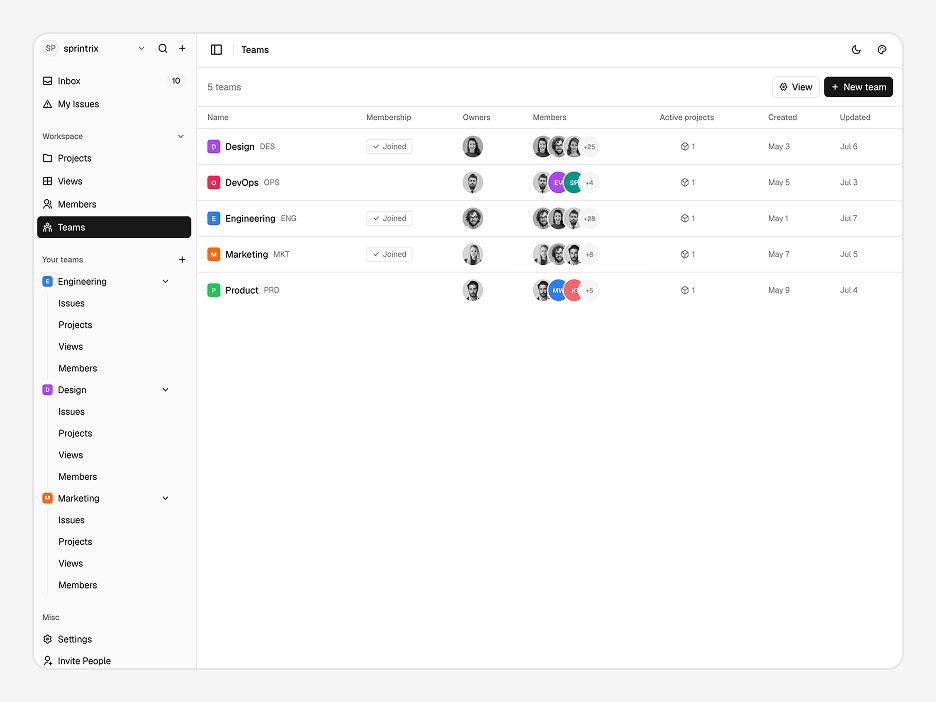Open Members under Marketing in sidebar
This screenshot has height=702, width=936.
(78, 585)
